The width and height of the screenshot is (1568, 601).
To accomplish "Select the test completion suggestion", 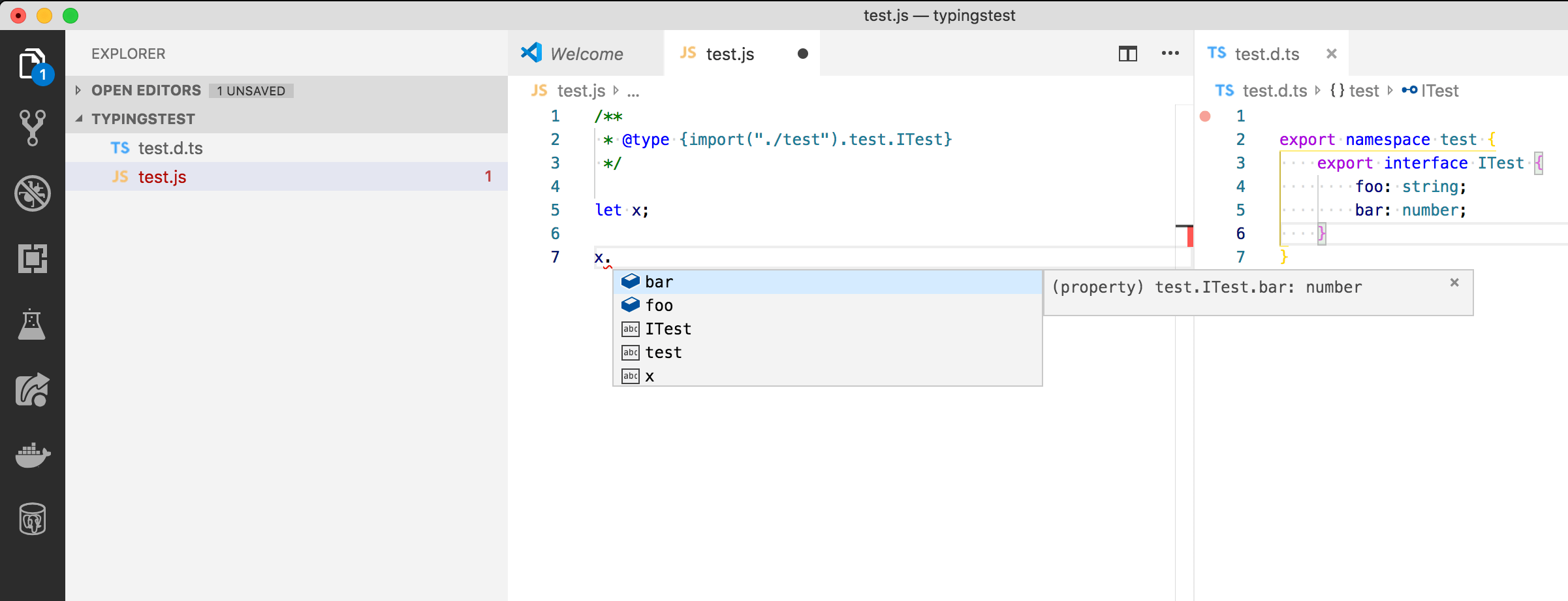I will 827,352.
